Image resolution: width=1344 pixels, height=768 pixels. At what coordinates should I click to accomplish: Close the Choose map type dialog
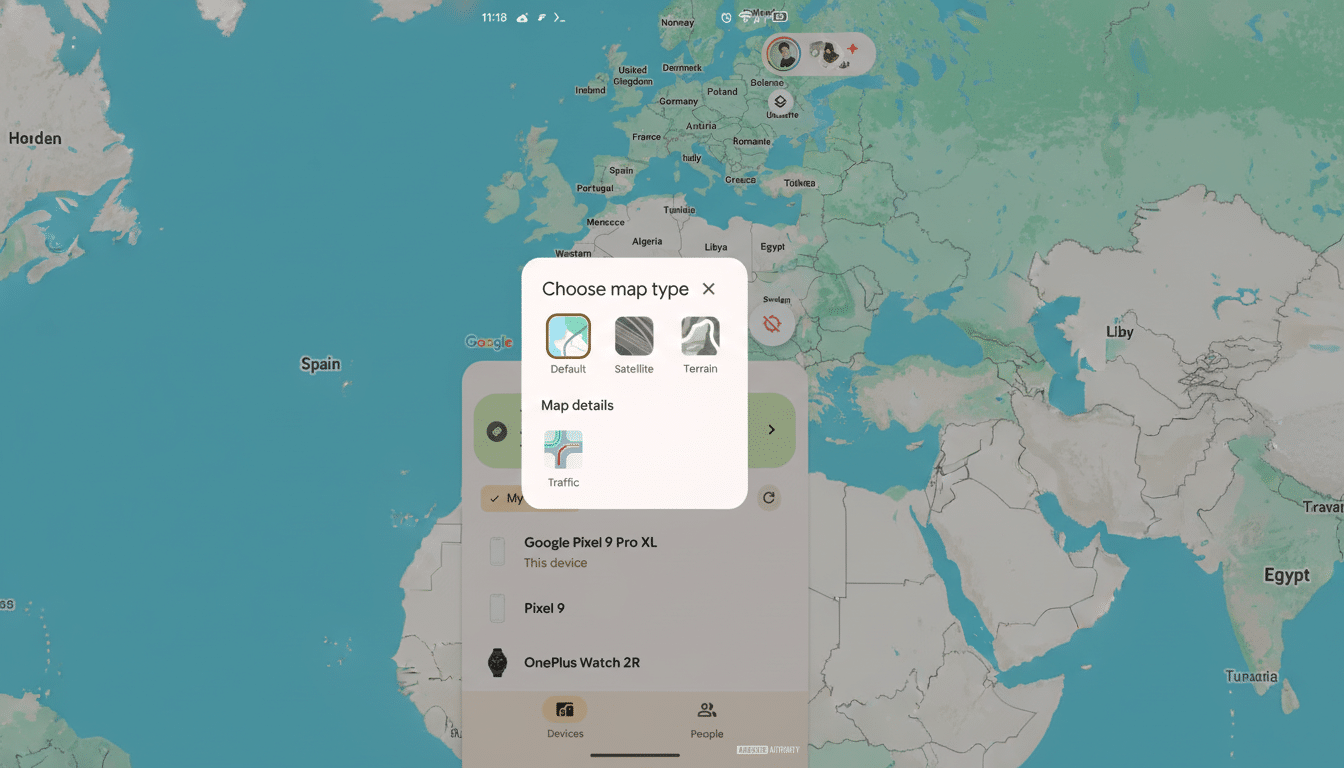(x=708, y=289)
